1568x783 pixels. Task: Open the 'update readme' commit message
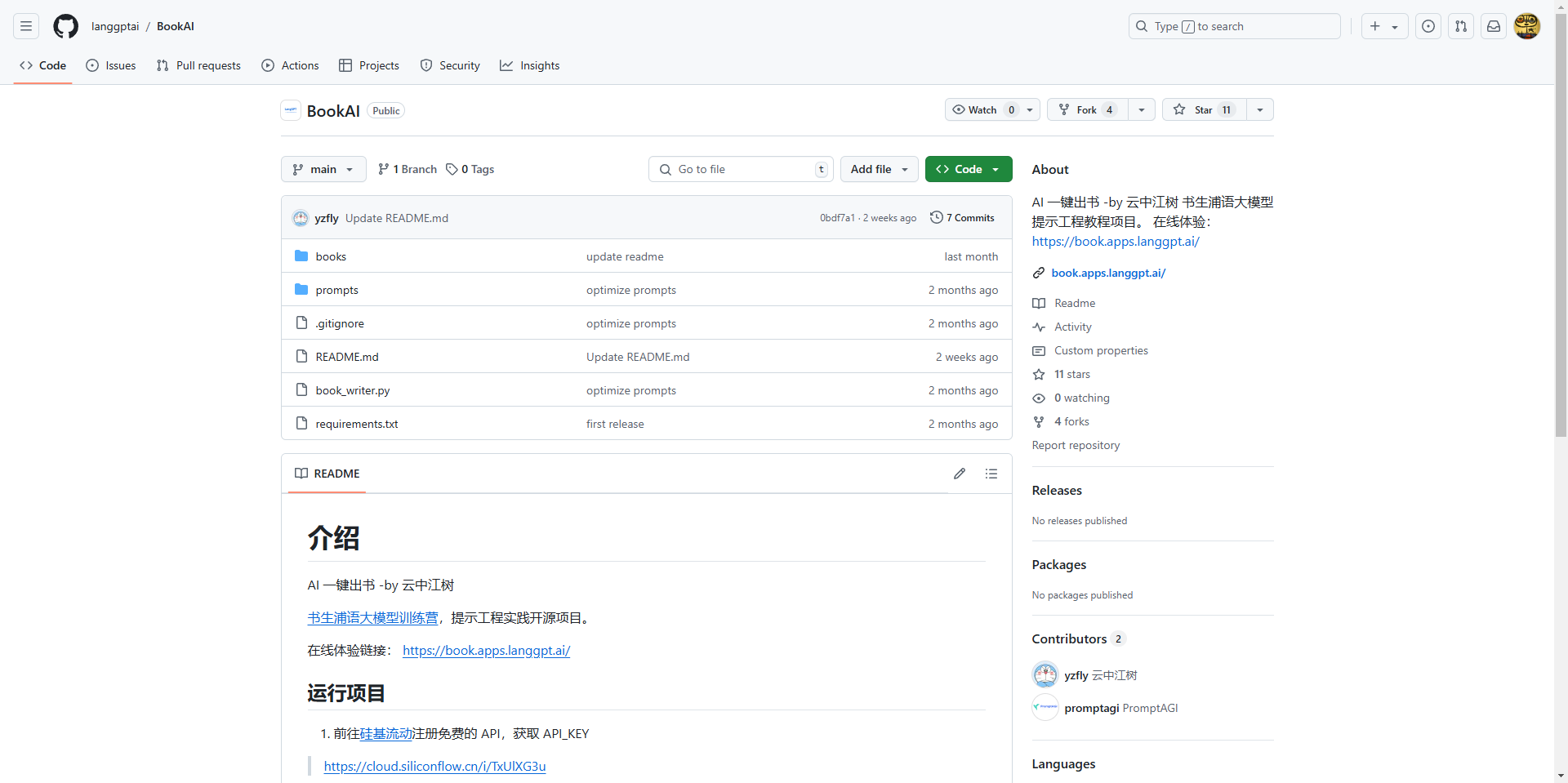point(625,256)
